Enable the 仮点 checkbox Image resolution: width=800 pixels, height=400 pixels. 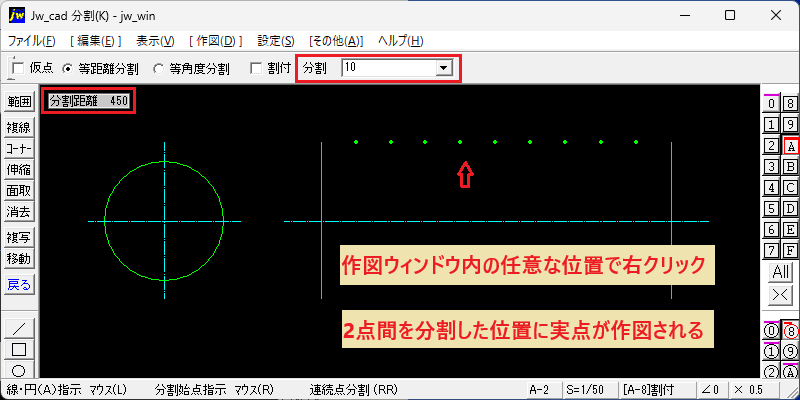coord(18,68)
